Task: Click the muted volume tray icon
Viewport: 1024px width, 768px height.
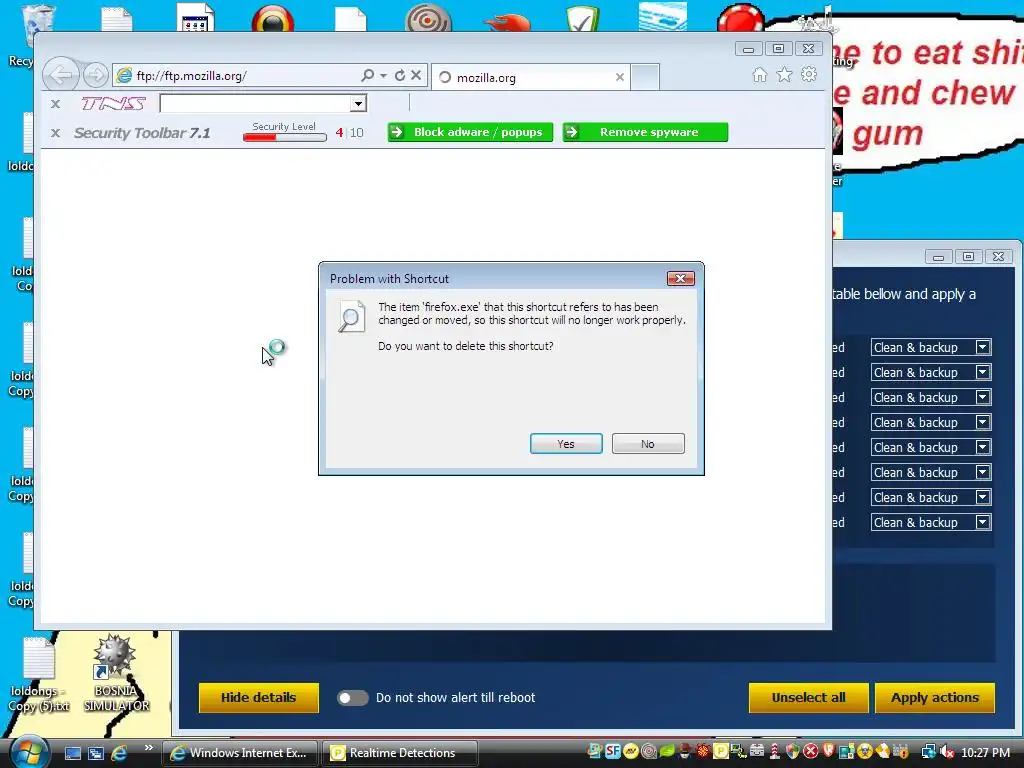Action: 948,752
